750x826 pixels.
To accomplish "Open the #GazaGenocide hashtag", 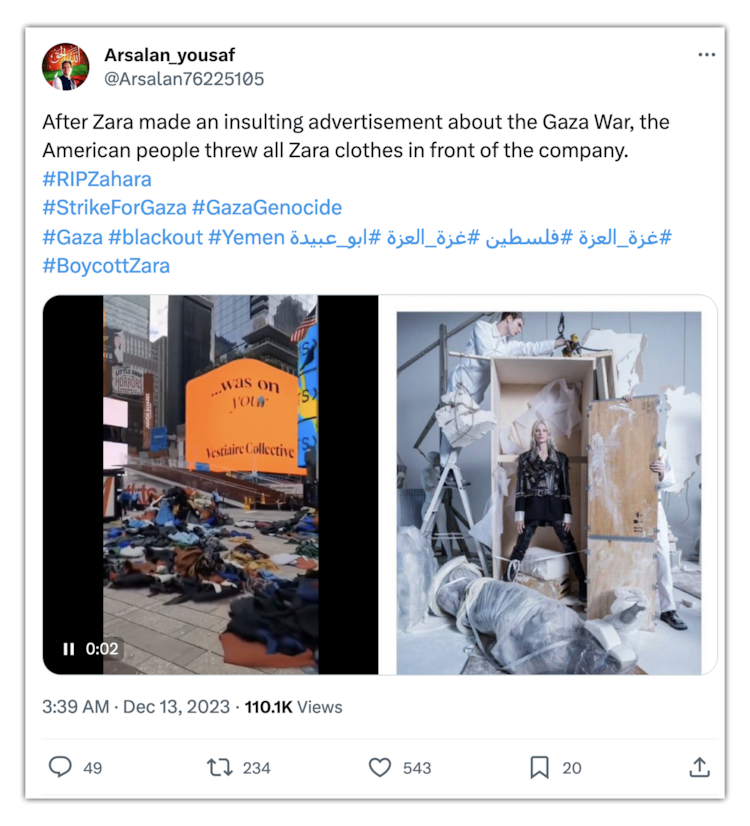I will [267, 208].
